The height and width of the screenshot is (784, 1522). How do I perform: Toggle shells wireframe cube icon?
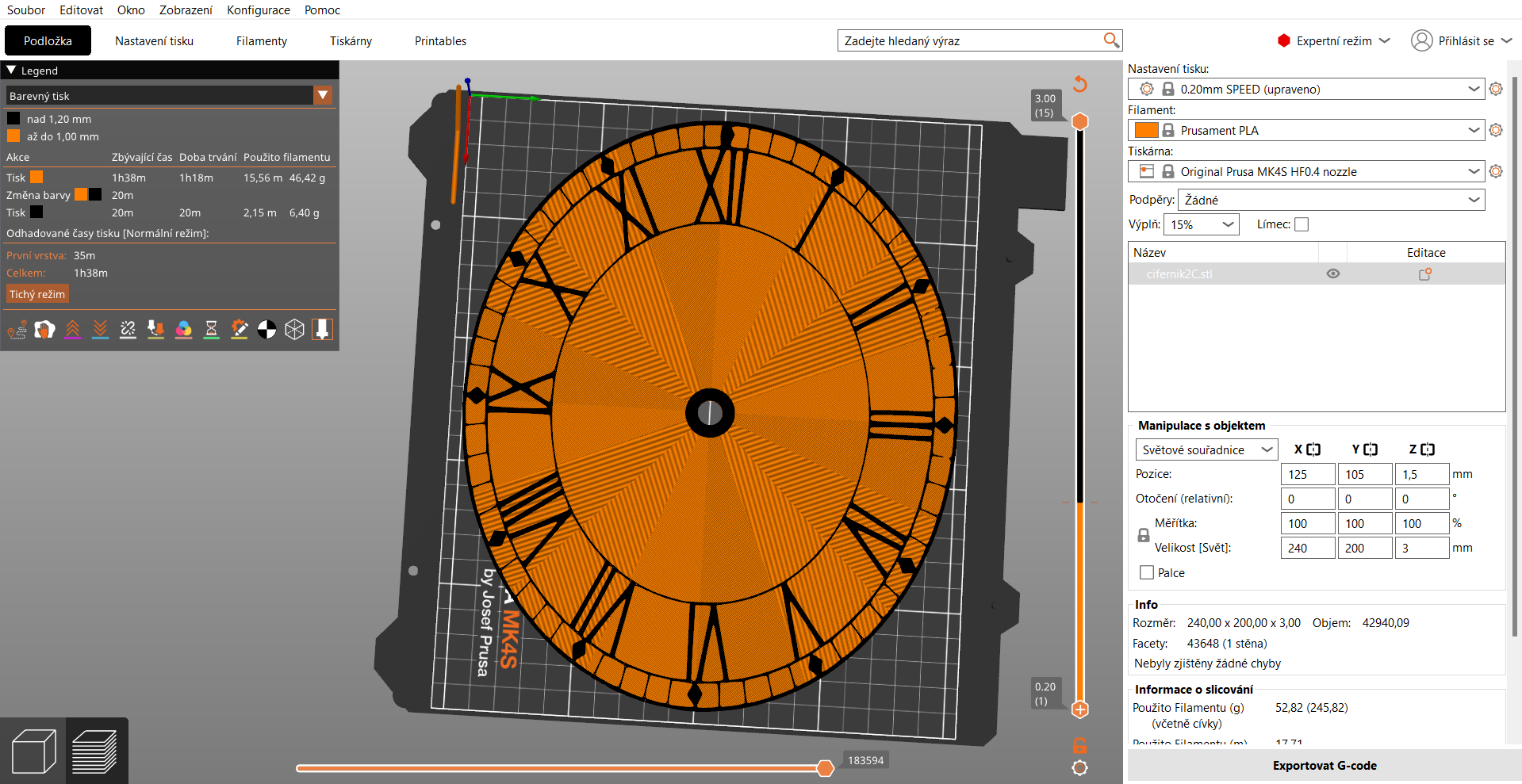coord(294,330)
